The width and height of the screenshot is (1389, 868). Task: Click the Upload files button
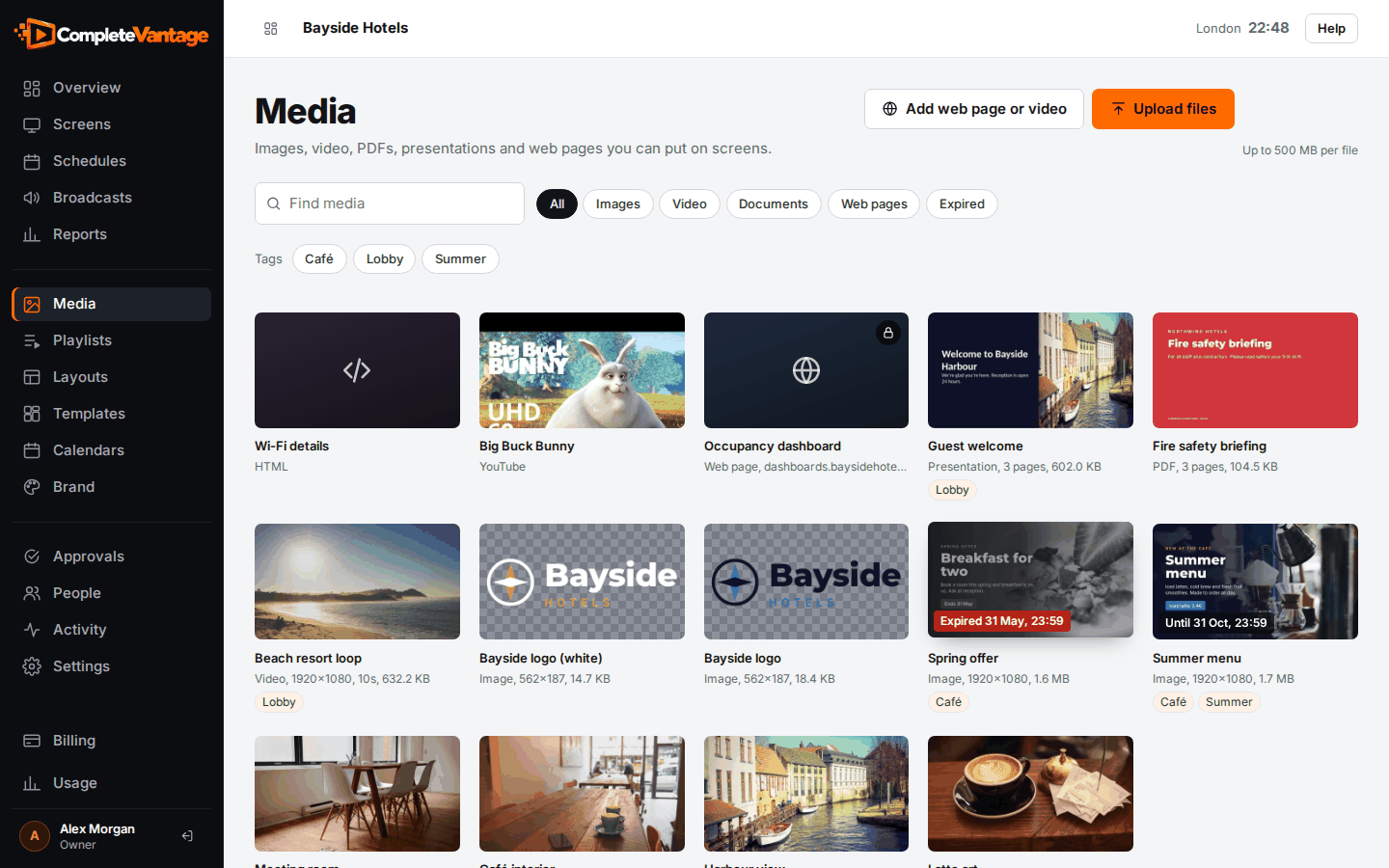pos(1163,109)
